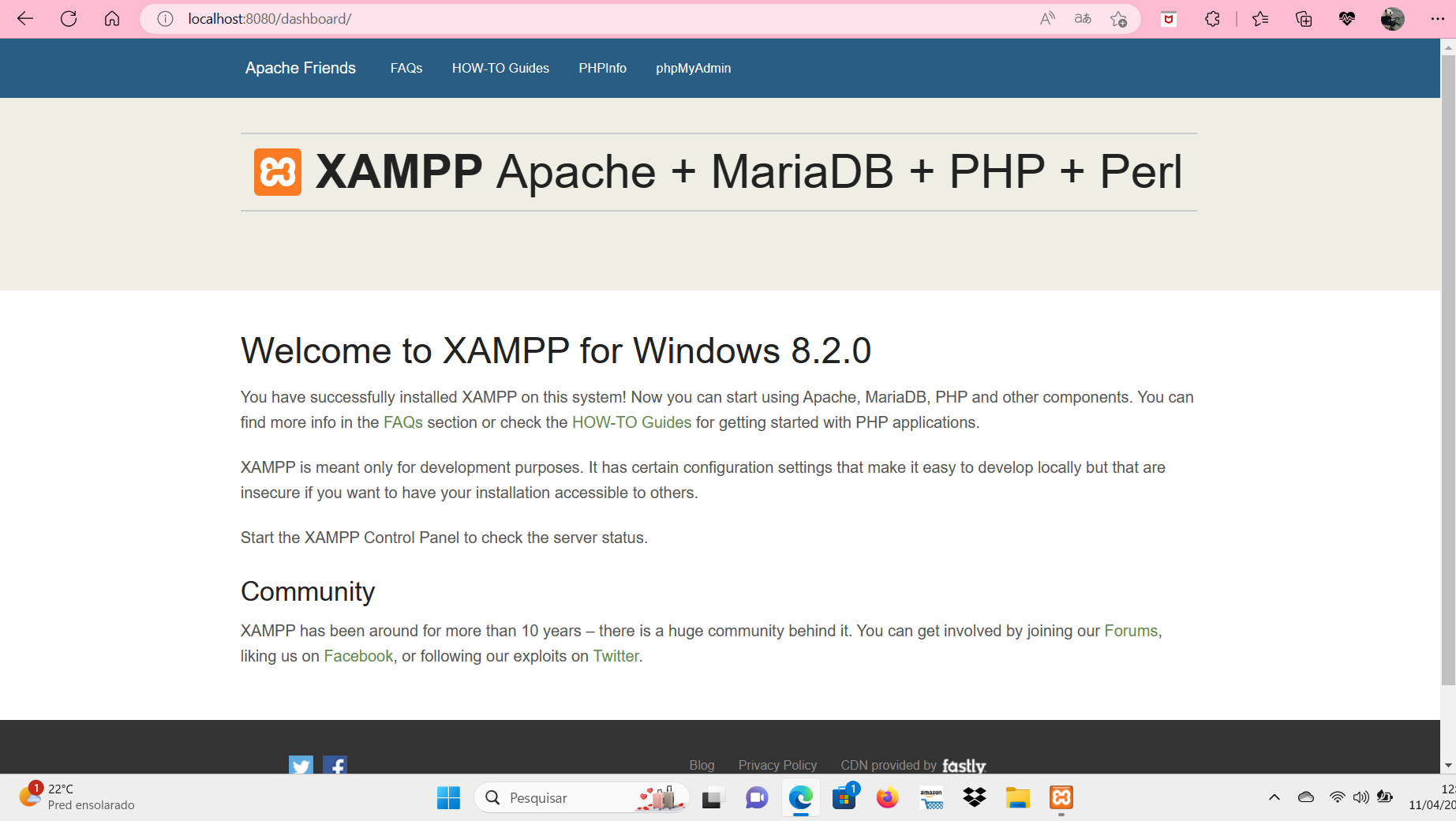Open the profile avatar picture
The height and width of the screenshot is (821, 1456).
tap(1392, 19)
